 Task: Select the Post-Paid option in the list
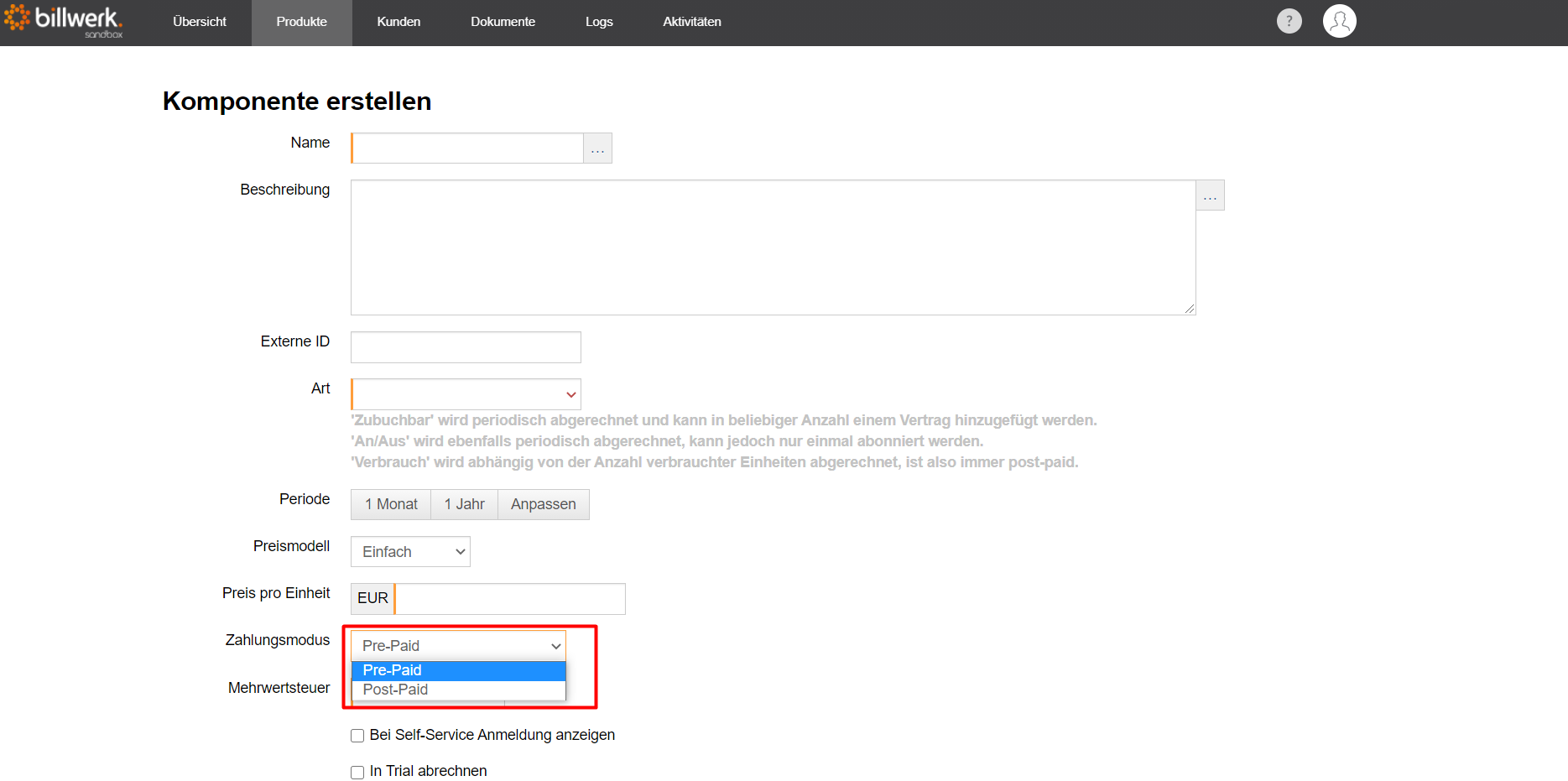click(458, 690)
